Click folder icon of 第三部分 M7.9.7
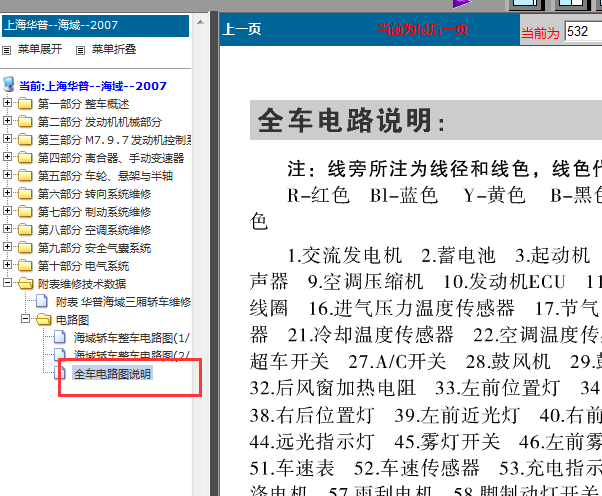 tap(25, 140)
